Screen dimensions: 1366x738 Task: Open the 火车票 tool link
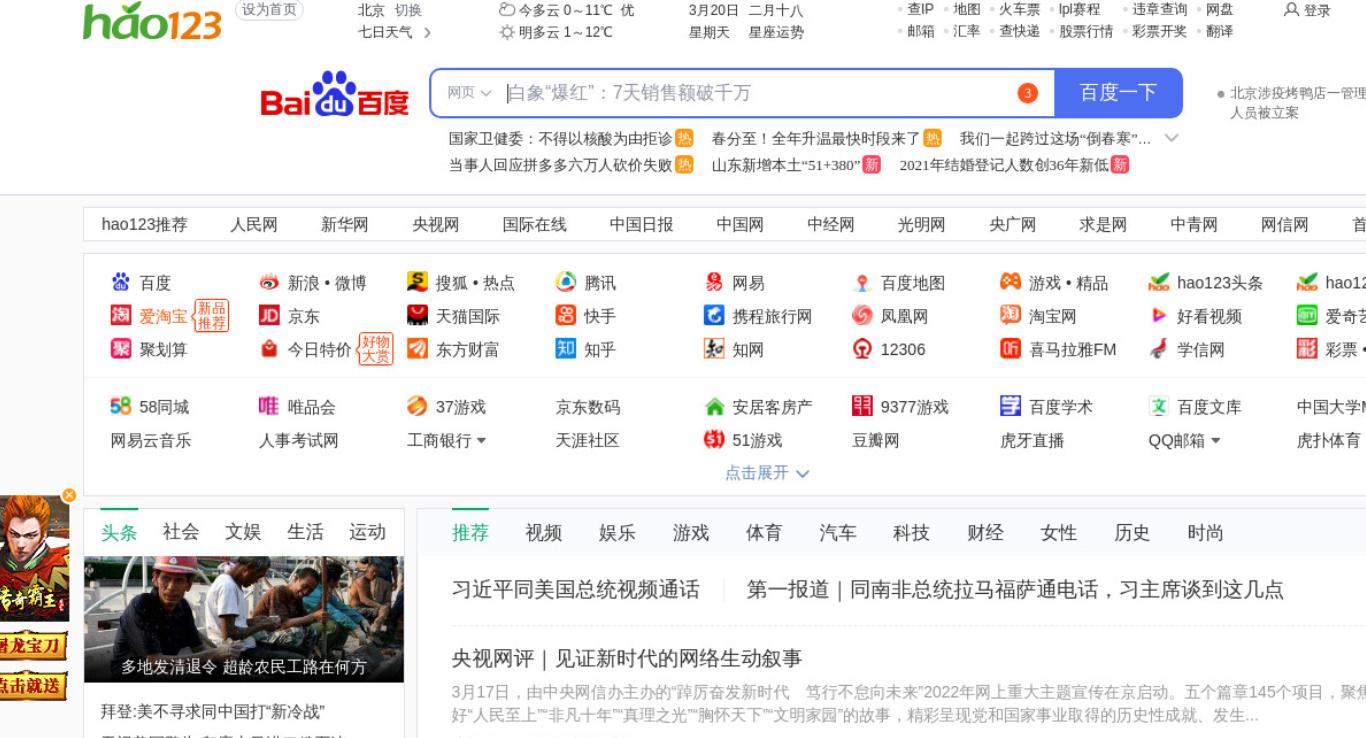click(1020, 9)
